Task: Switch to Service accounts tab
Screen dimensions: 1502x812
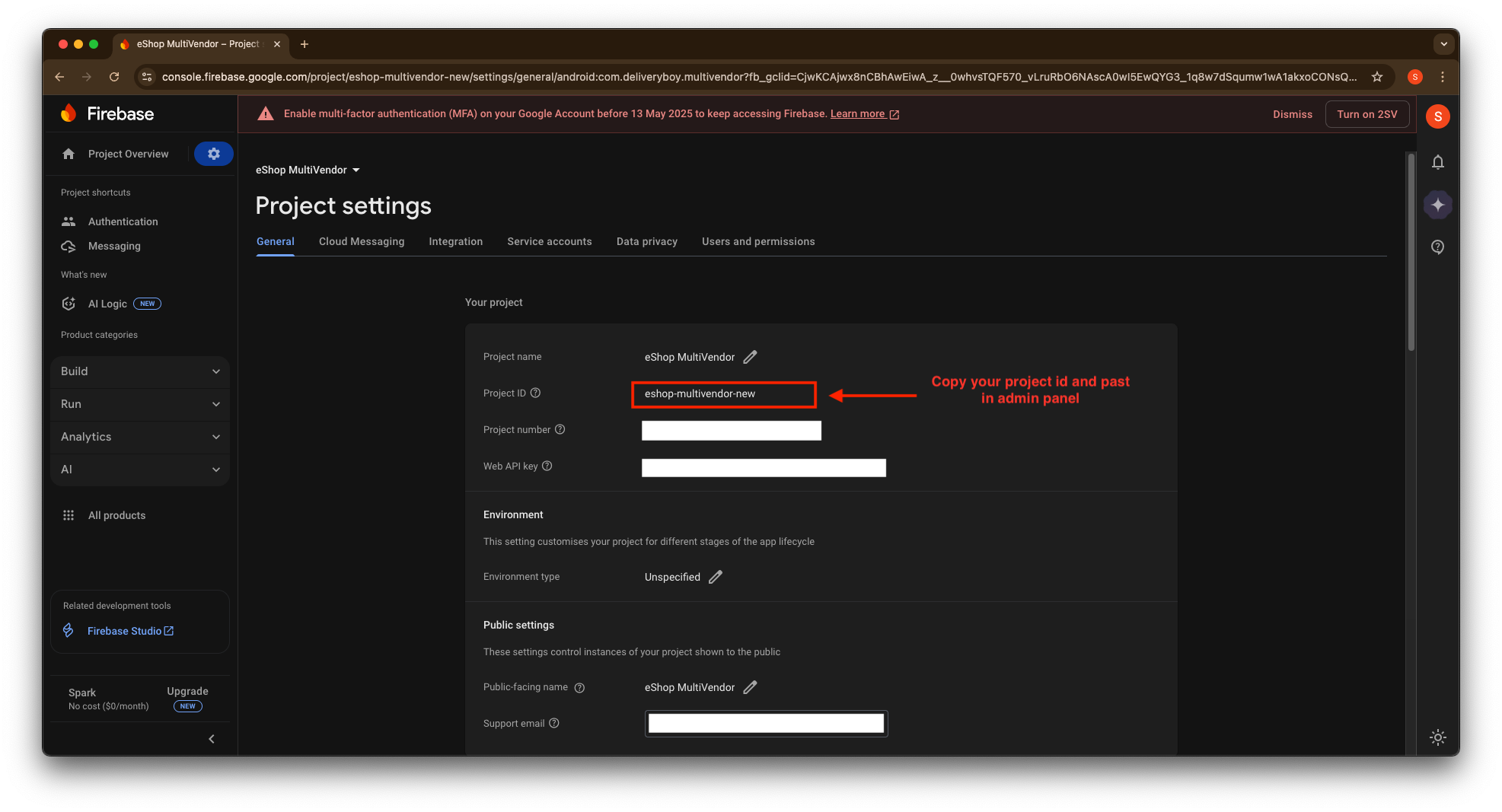Action: pyautogui.click(x=550, y=241)
